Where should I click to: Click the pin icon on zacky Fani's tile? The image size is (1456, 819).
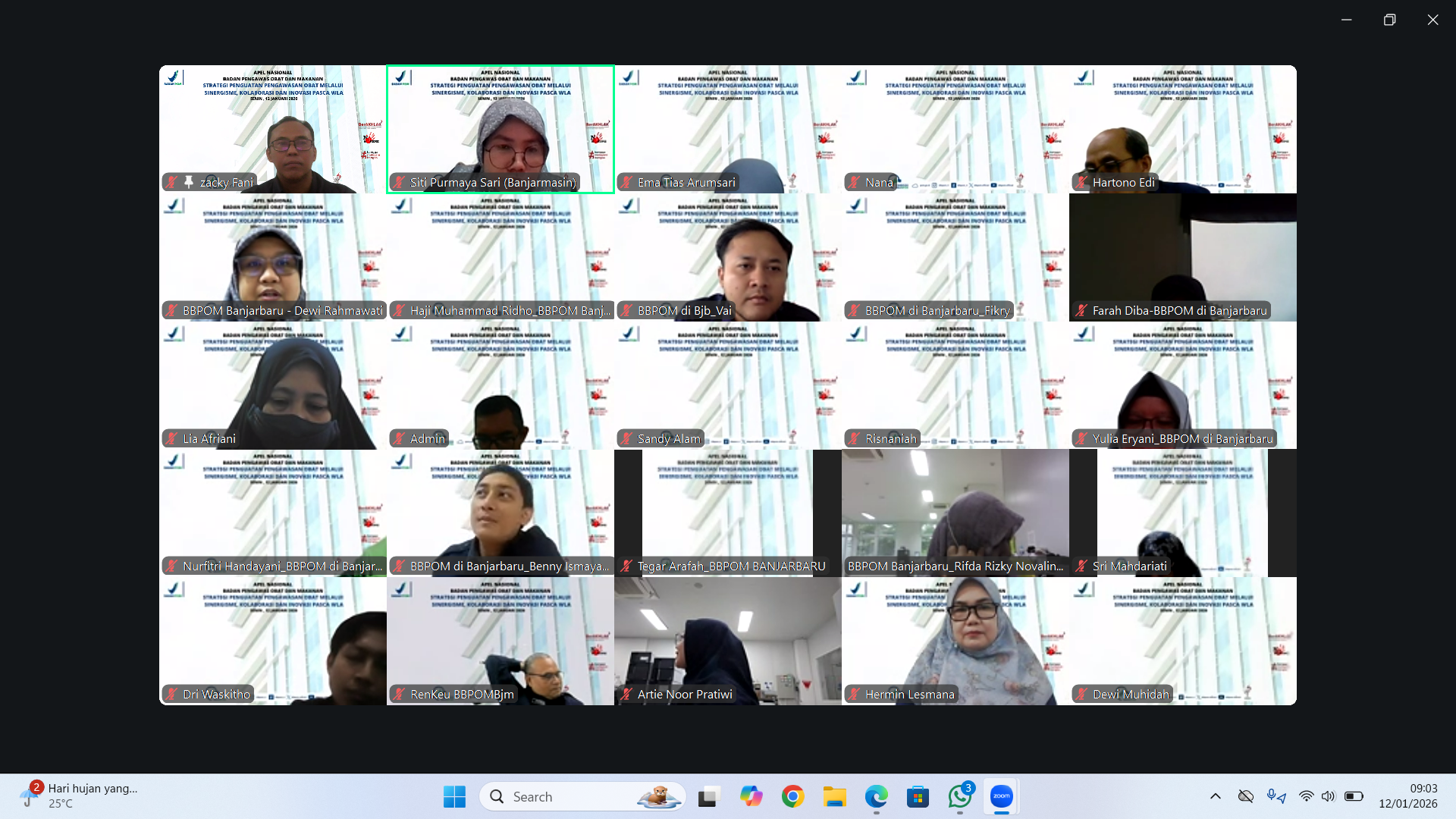tap(188, 182)
